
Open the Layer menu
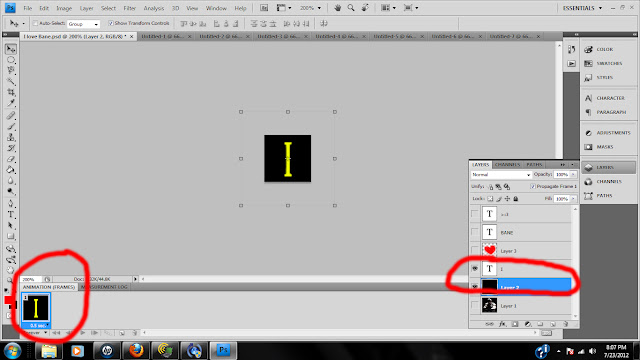click(x=86, y=8)
